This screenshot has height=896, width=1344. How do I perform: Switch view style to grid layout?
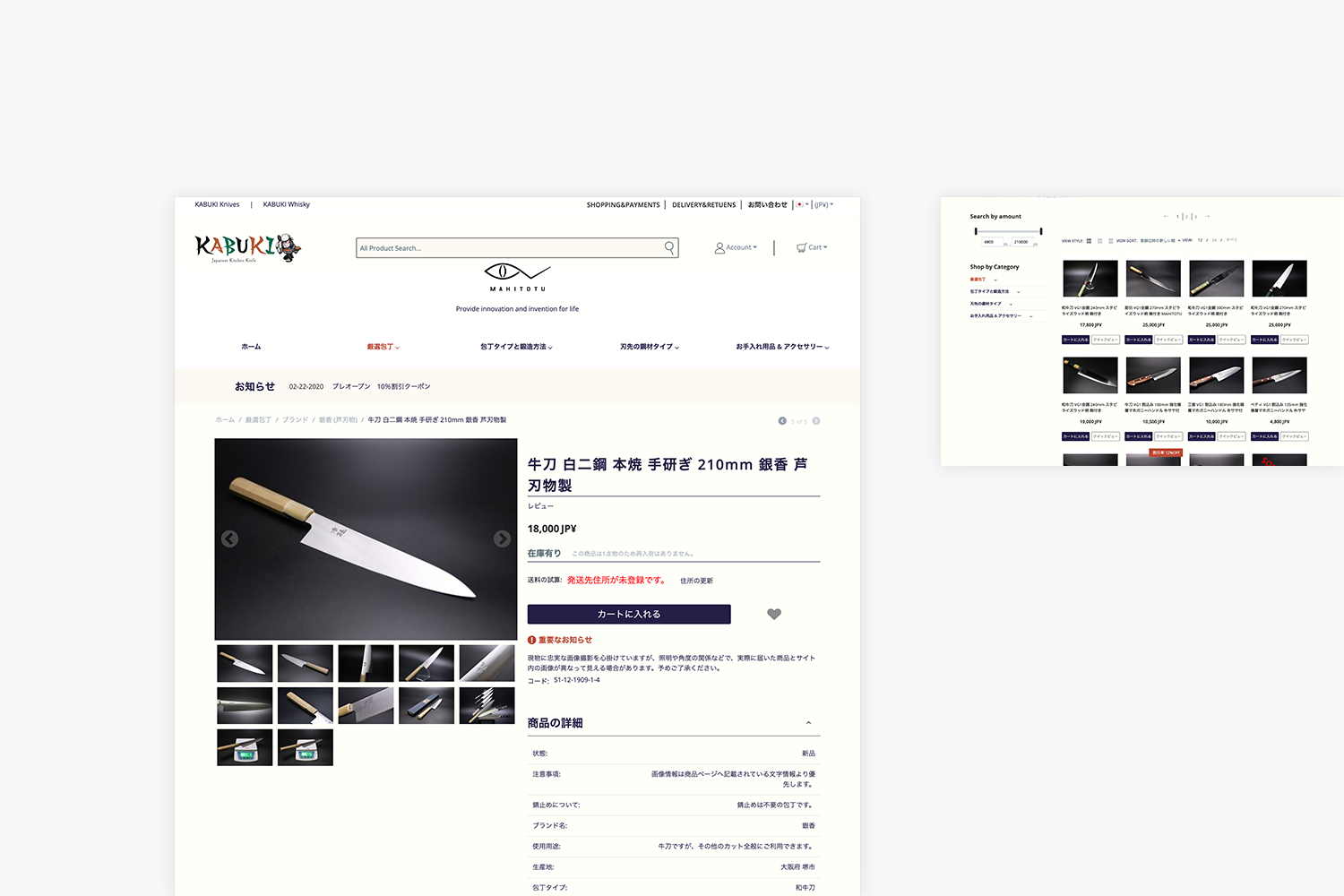(x=1088, y=240)
